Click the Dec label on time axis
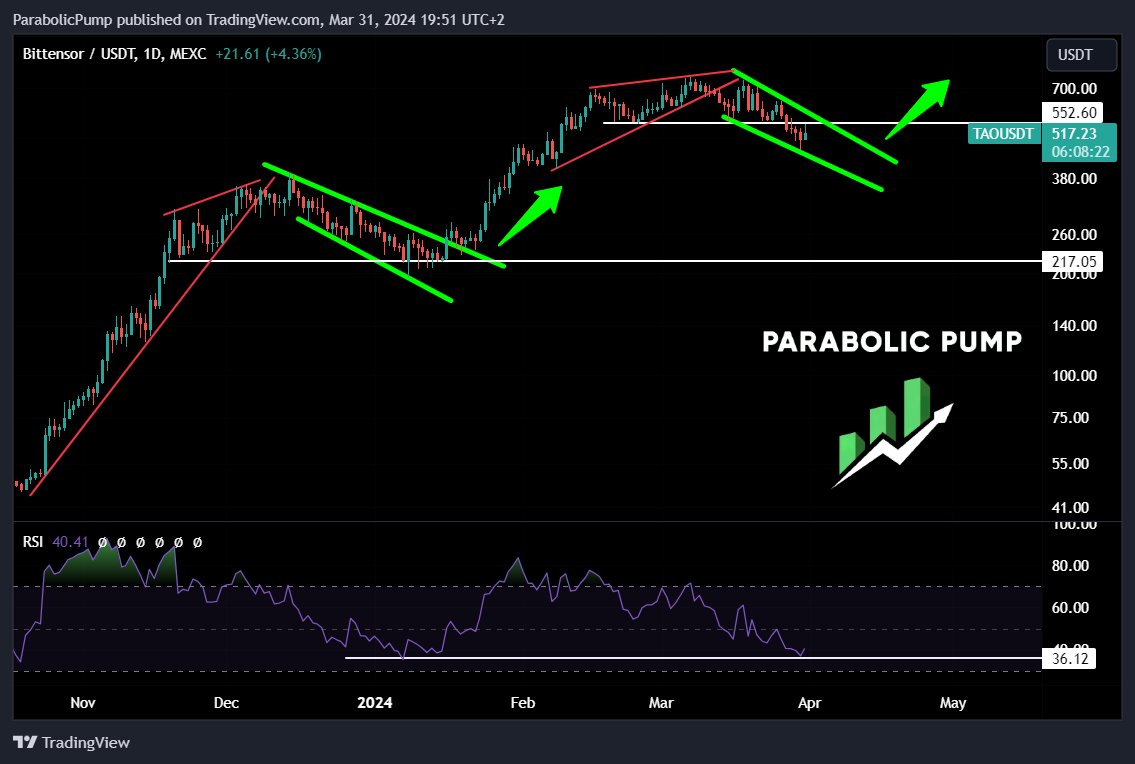The image size is (1135, 764). [x=226, y=702]
